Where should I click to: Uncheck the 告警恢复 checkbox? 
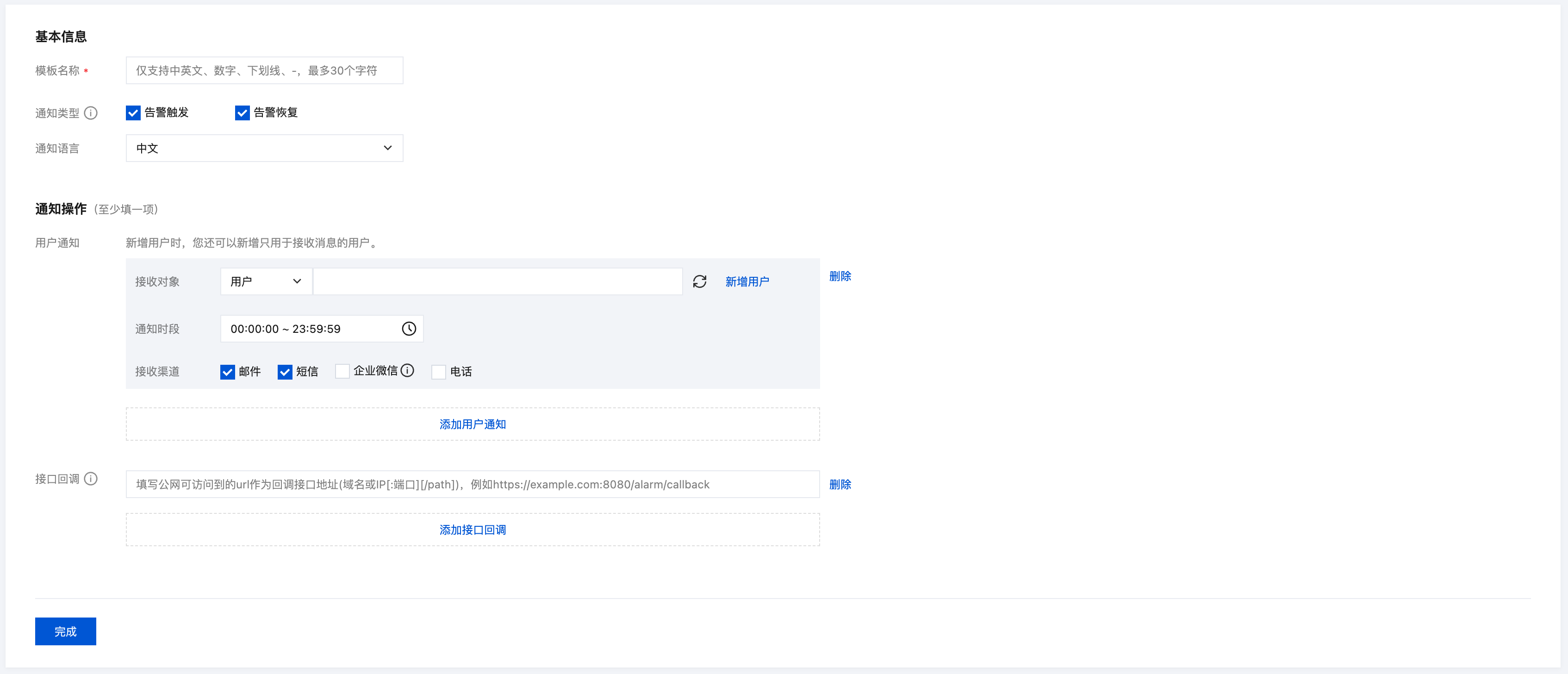pos(242,112)
